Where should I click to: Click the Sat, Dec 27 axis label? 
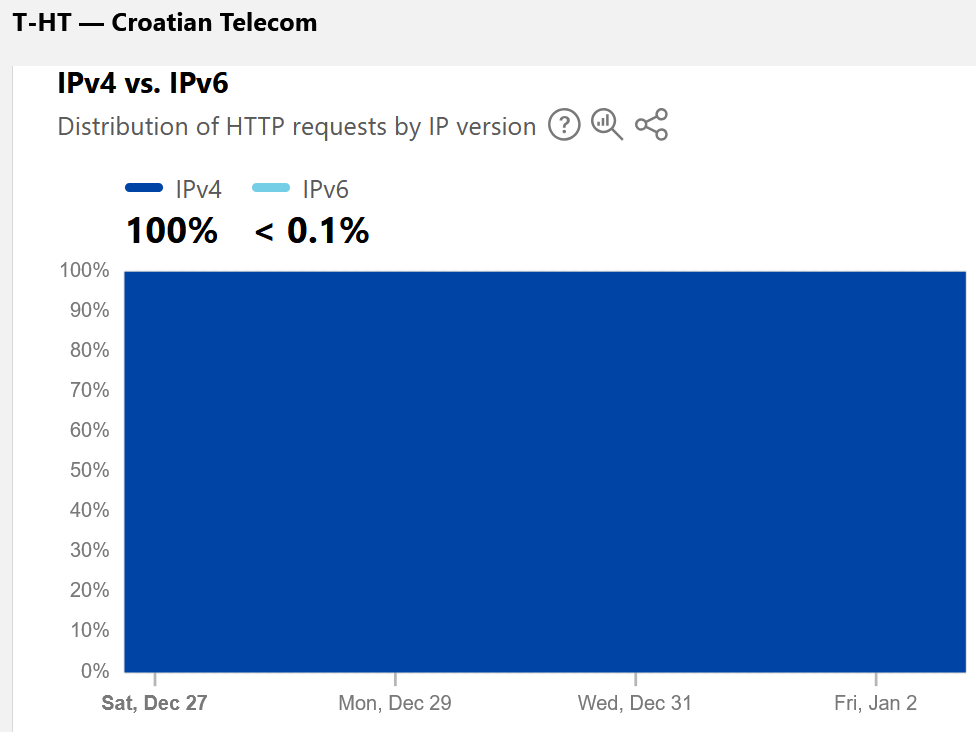click(154, 703)
